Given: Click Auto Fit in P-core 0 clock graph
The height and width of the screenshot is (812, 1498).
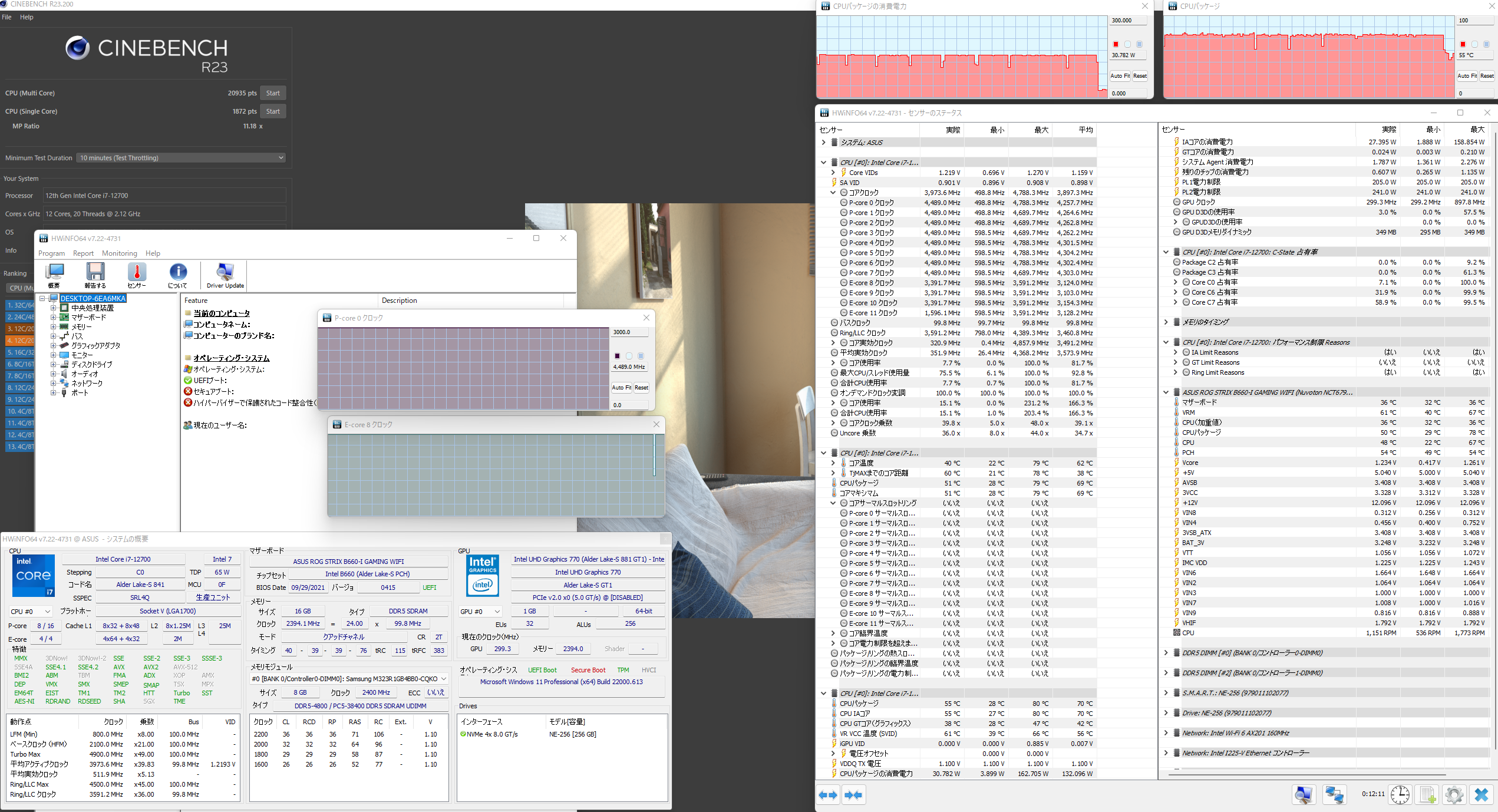Looking at the screenshot, I should click(x=622, y=388).
